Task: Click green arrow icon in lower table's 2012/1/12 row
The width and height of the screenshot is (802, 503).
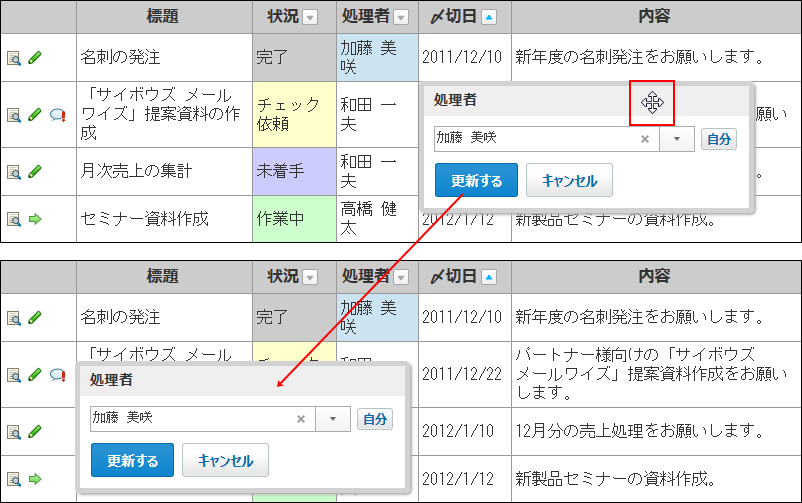Action: click(x=35, y=479)
